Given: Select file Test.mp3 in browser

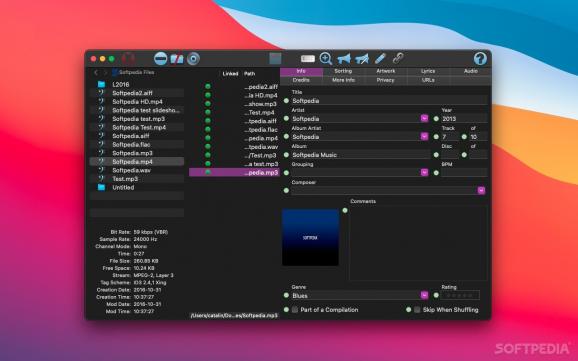Looking at the screenshot, I should click(137, 179).
